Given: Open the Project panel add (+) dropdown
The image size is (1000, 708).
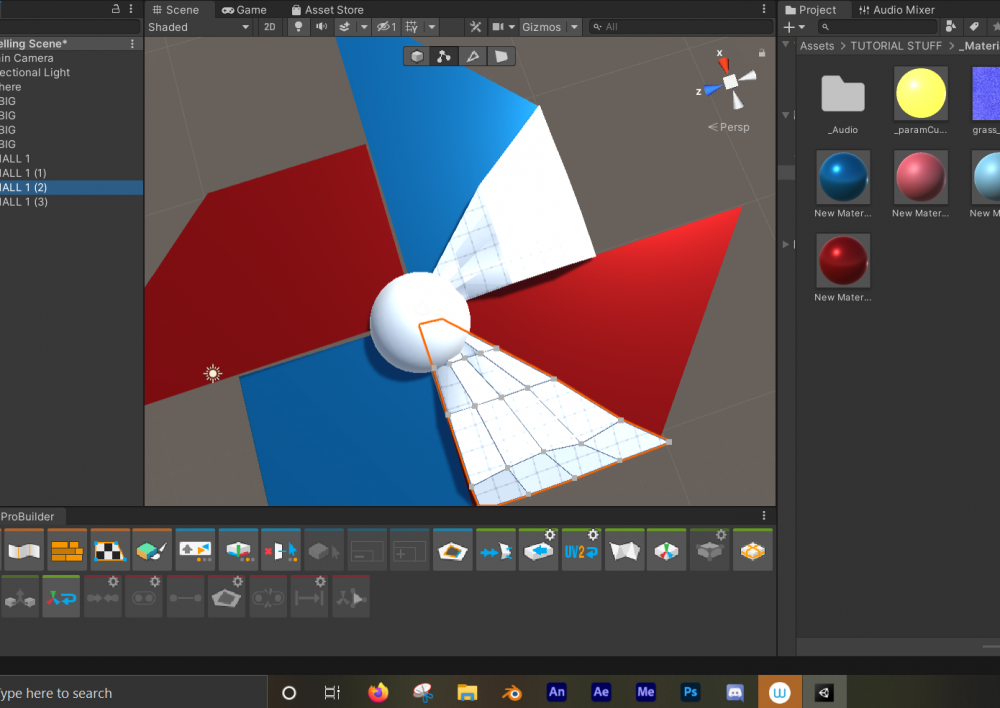Looking at the screenshot, I should (794, 27).
